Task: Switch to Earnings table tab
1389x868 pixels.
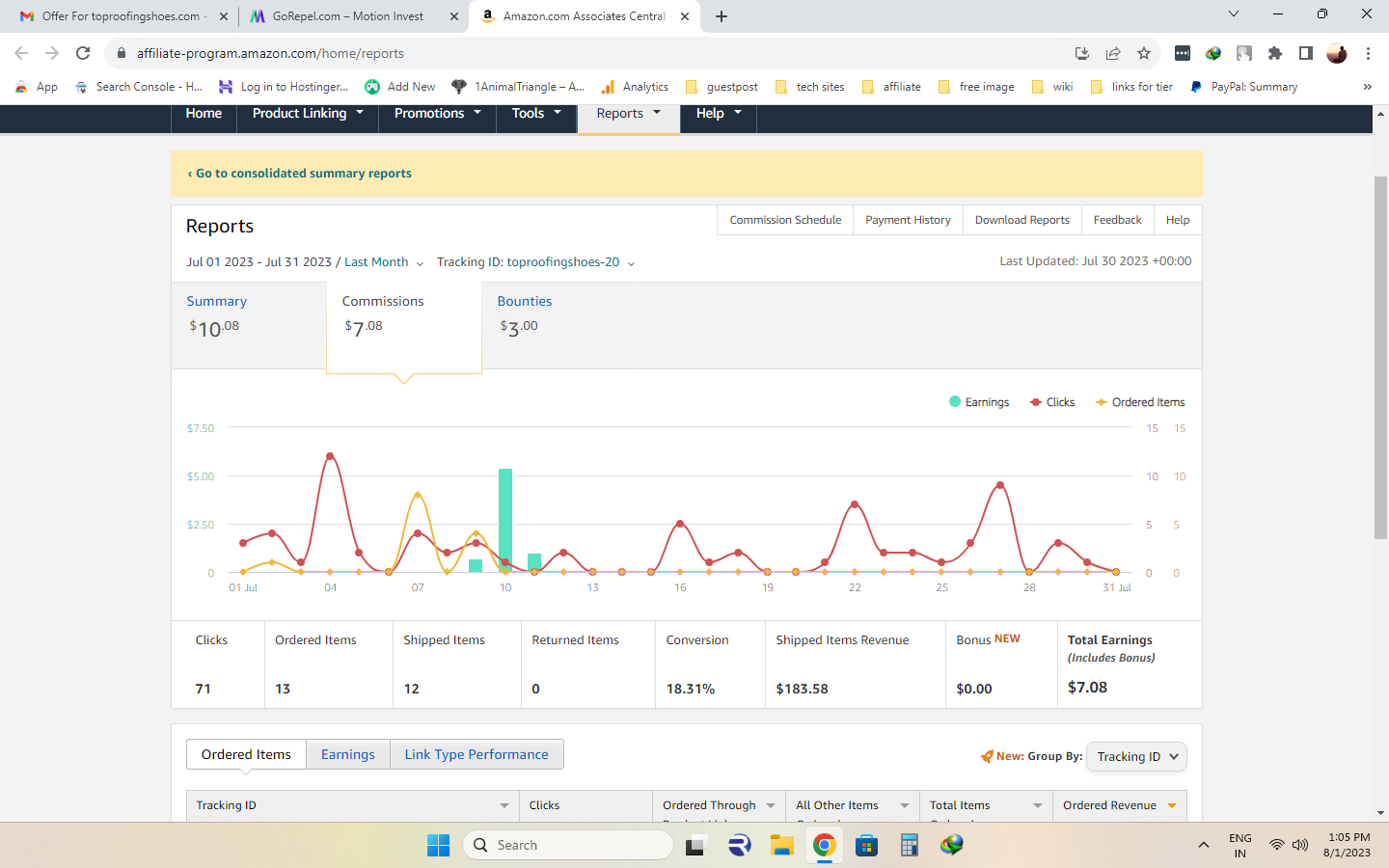Action: (x=348, y=754)
